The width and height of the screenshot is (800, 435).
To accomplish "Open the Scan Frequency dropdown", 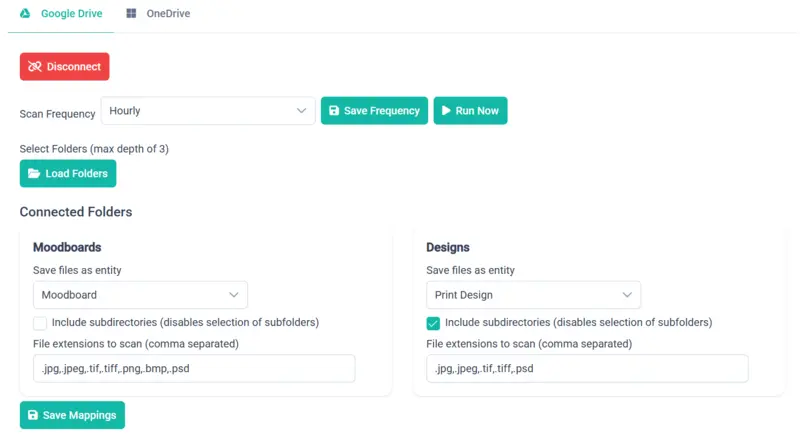I will 208,111.
